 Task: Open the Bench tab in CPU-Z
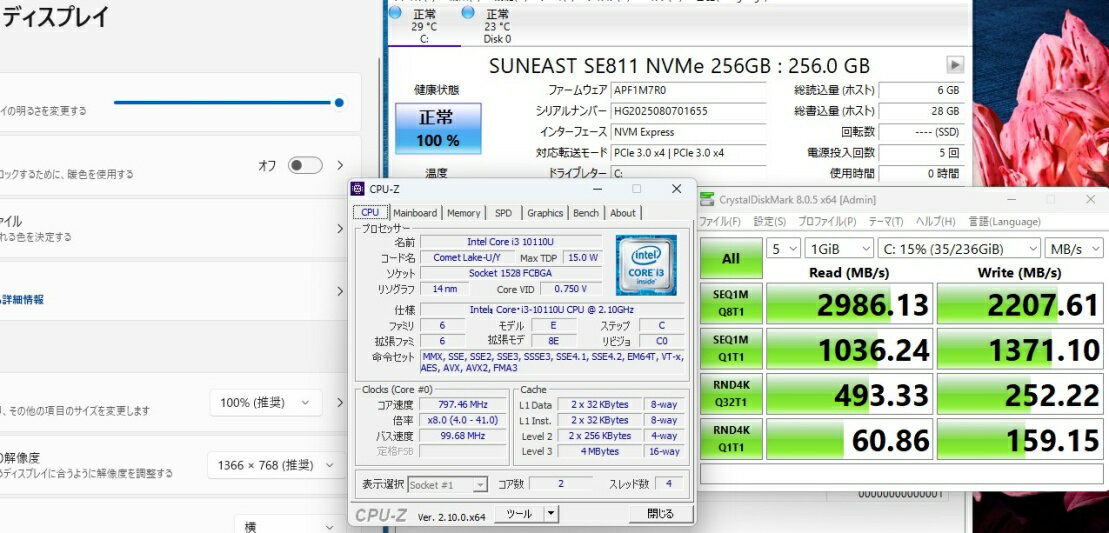[x=585, y=213]
